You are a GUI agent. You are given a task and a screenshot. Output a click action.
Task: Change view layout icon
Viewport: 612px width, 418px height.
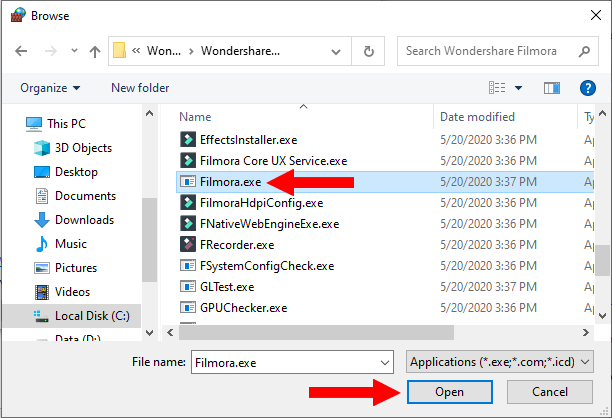point(497,88)
